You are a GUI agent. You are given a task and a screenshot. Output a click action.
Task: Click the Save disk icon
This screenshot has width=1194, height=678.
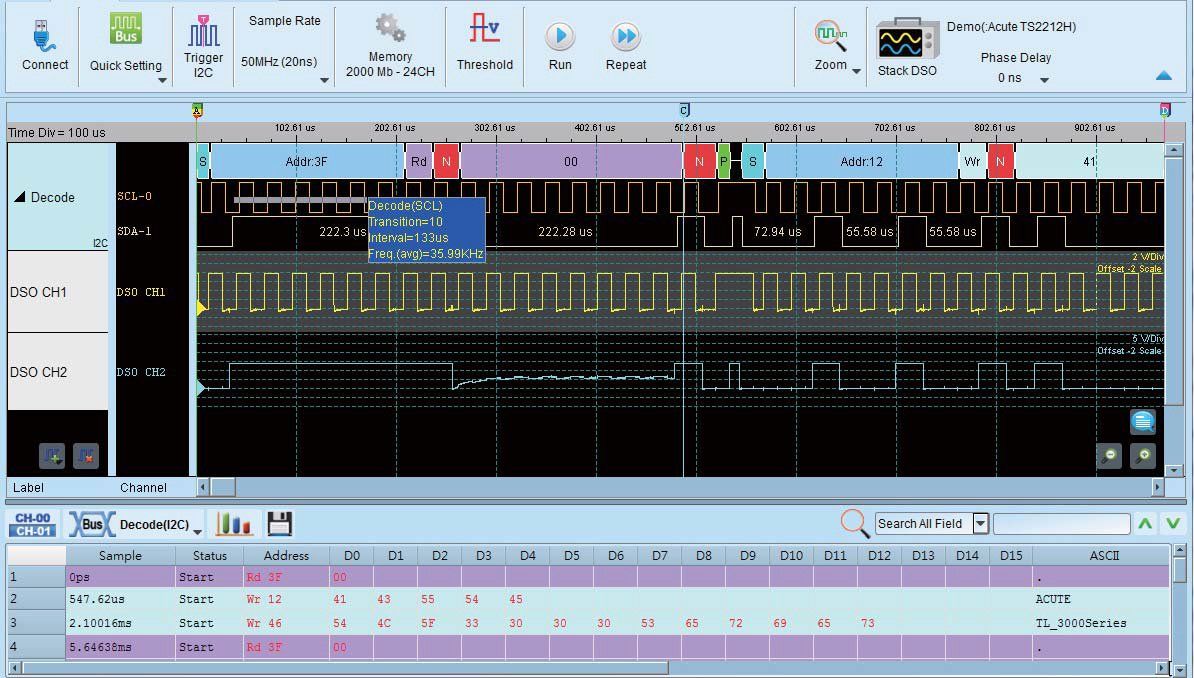pyautogui.click(x=279, y=523)
